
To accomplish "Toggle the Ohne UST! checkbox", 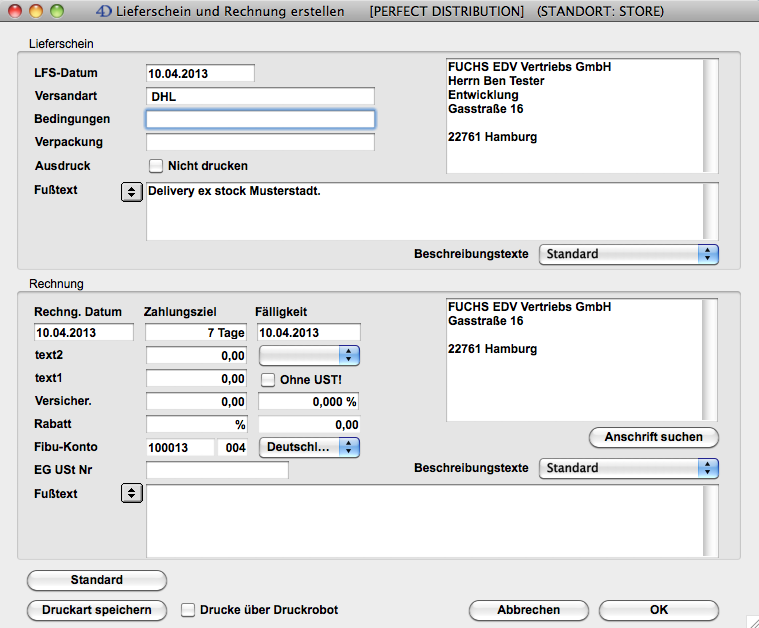I will pos(268,380).
